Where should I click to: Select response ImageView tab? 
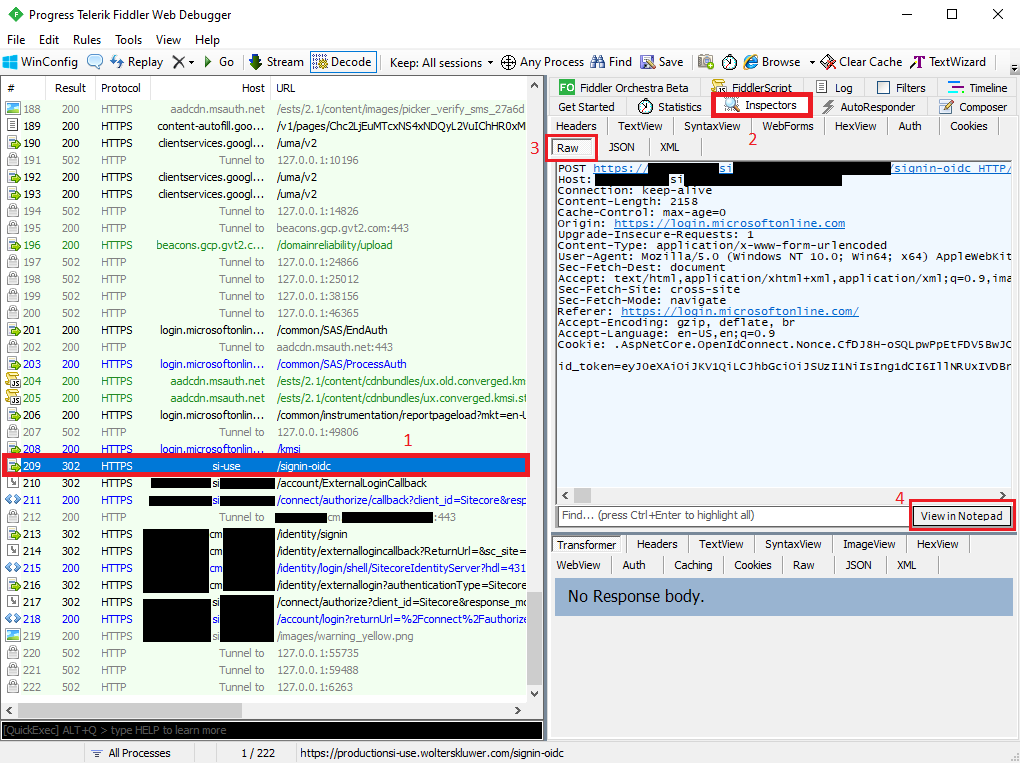pyautogui.click(x=868, y=544)
